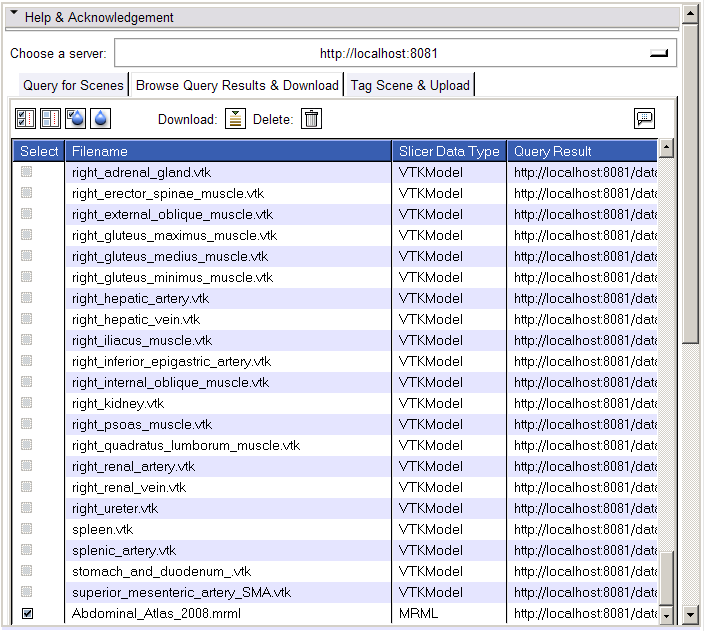The height and width of the screenshot is (631, 704).
Task: Enable the right_kidney.vtk checkbox
Action: (x=27, y=403)
